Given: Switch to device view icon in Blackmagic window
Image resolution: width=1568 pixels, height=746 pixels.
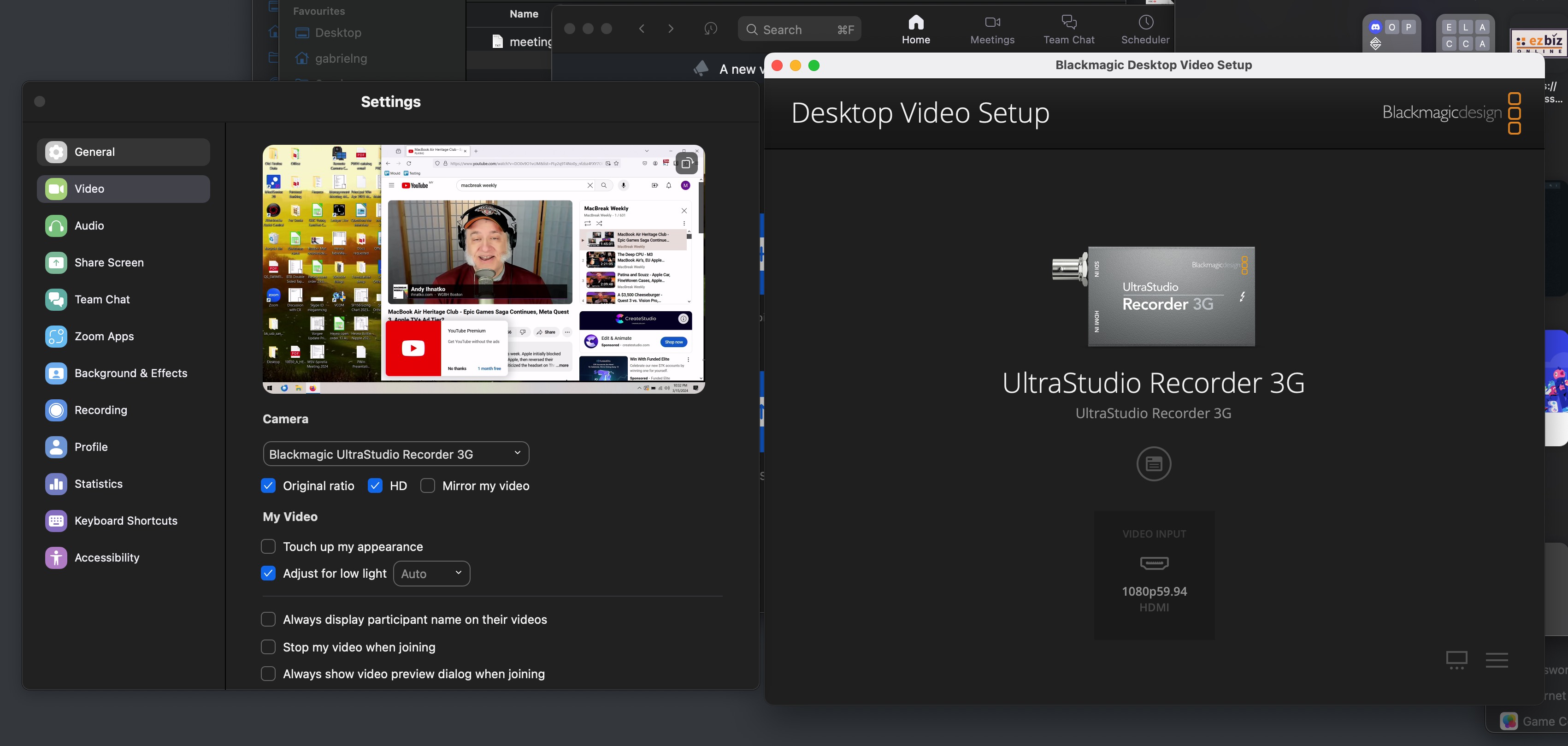Looking at the screenshot, I should [x=1456, y=660].
